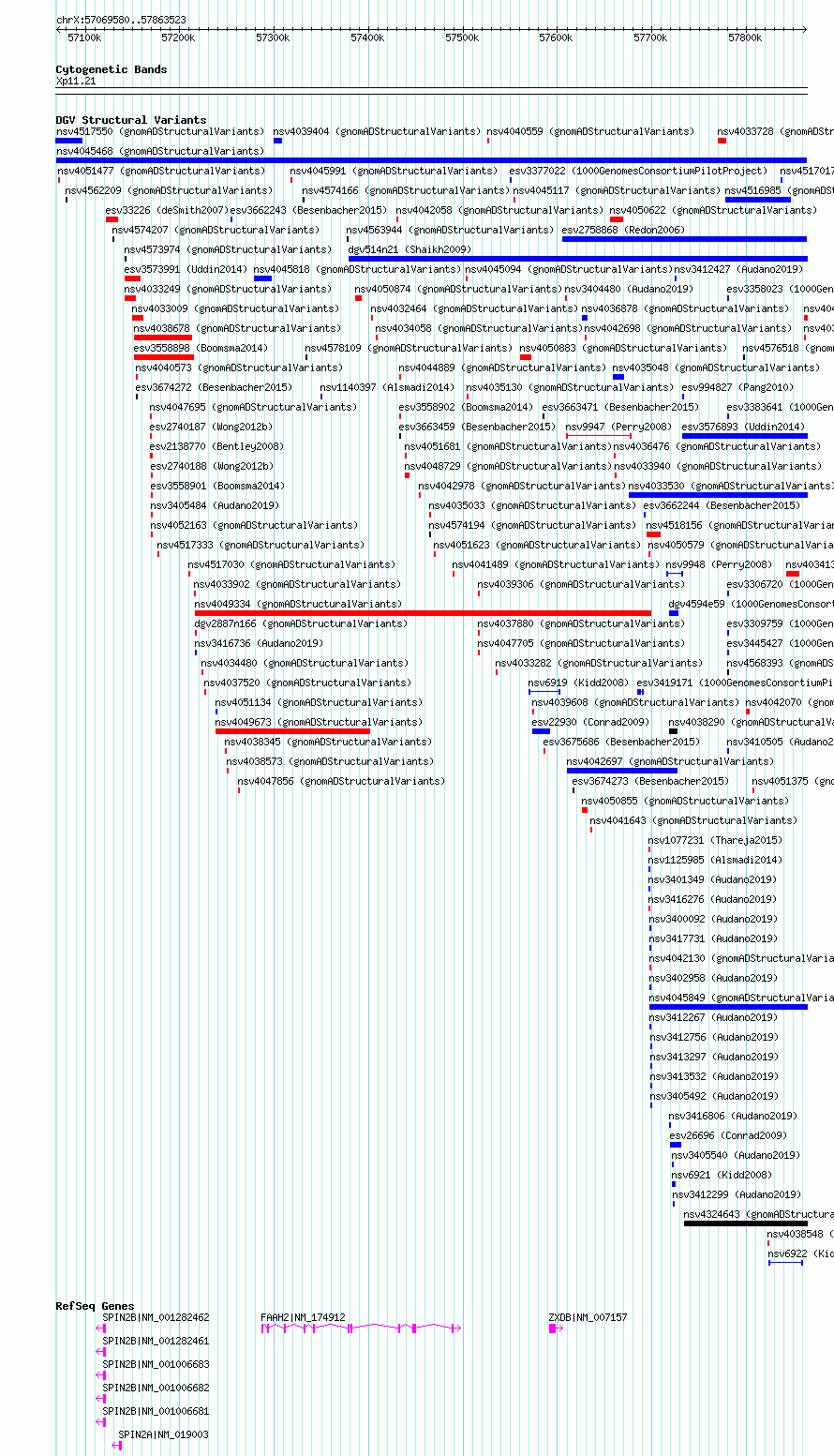Select the nsv4033530 blue variant bar

click(x=718, y=495)
